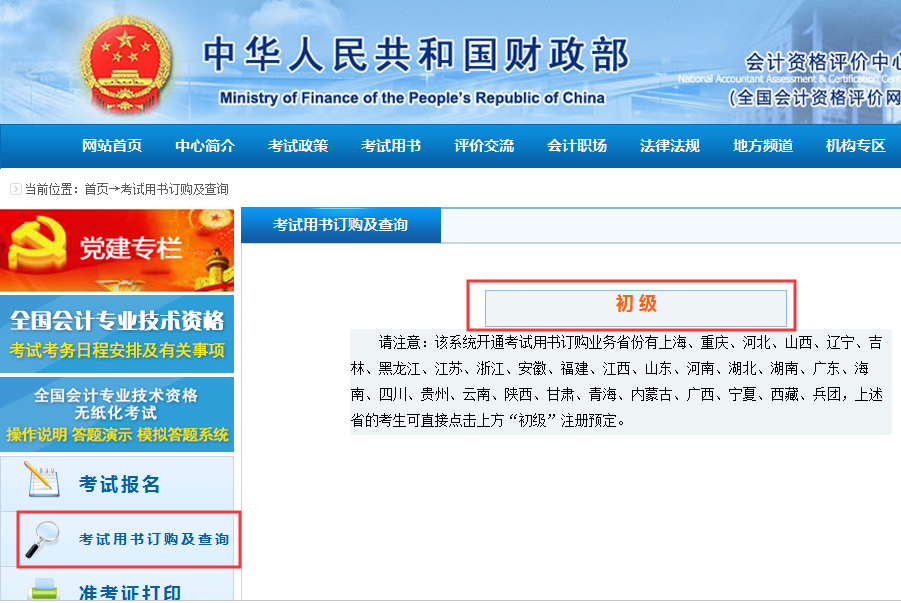Open the 会计职场 menu

point(577,146)
